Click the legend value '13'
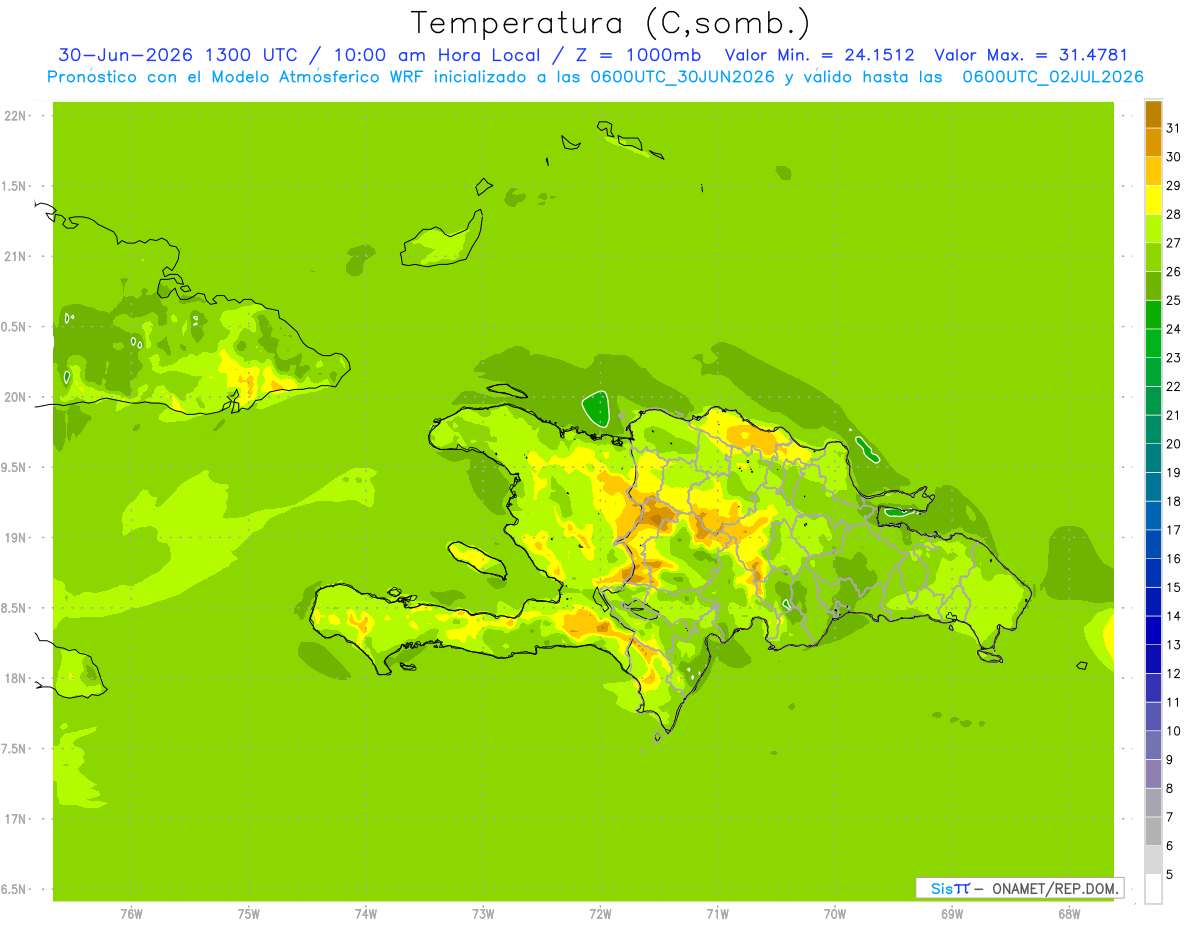Image resolution: width=1200 pixels, height=927 pixels. [x=1173, y=645]
